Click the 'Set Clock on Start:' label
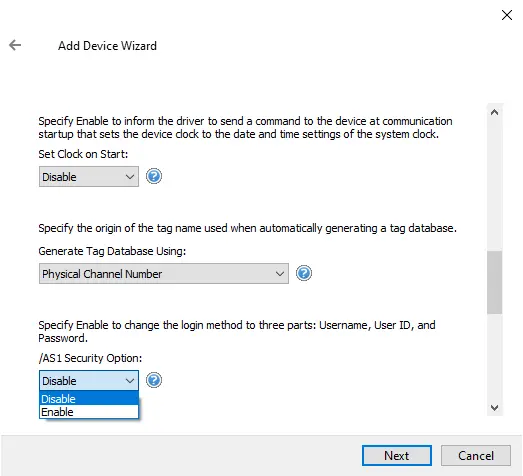This screenshot has height=476, width=523. coord(83,154)
